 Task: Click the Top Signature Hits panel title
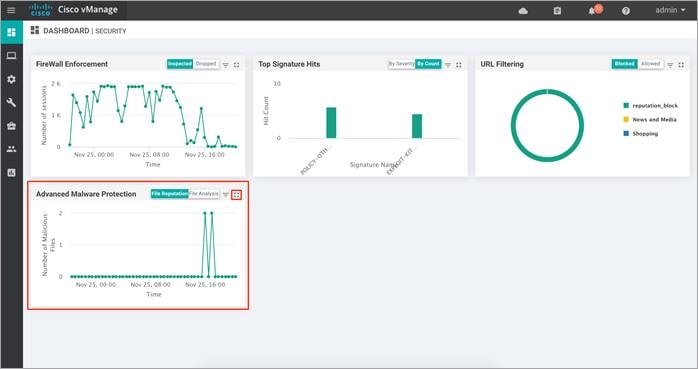289,64
